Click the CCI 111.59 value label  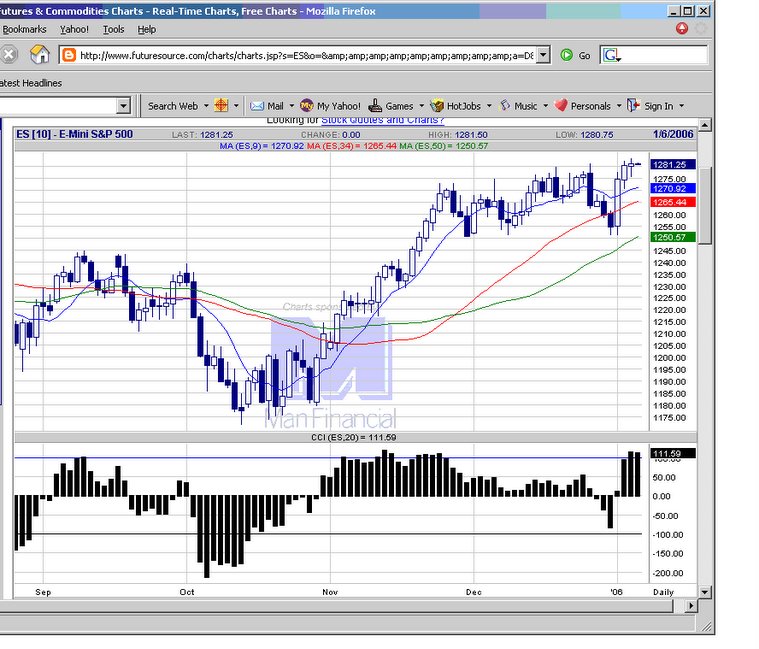[x=672, y=453]
